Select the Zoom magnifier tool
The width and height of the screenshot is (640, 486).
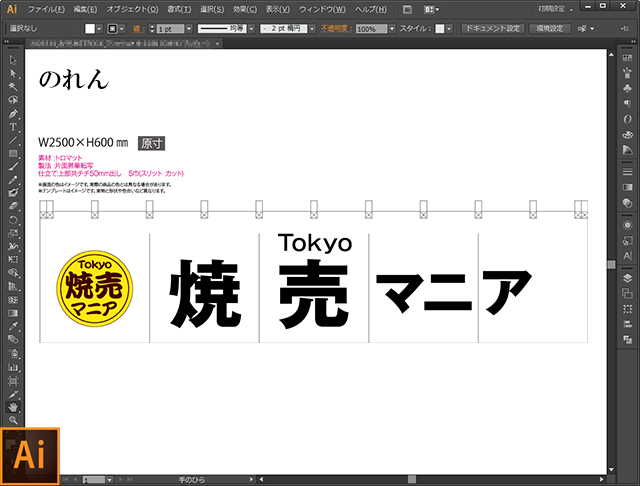coord(13,420)
